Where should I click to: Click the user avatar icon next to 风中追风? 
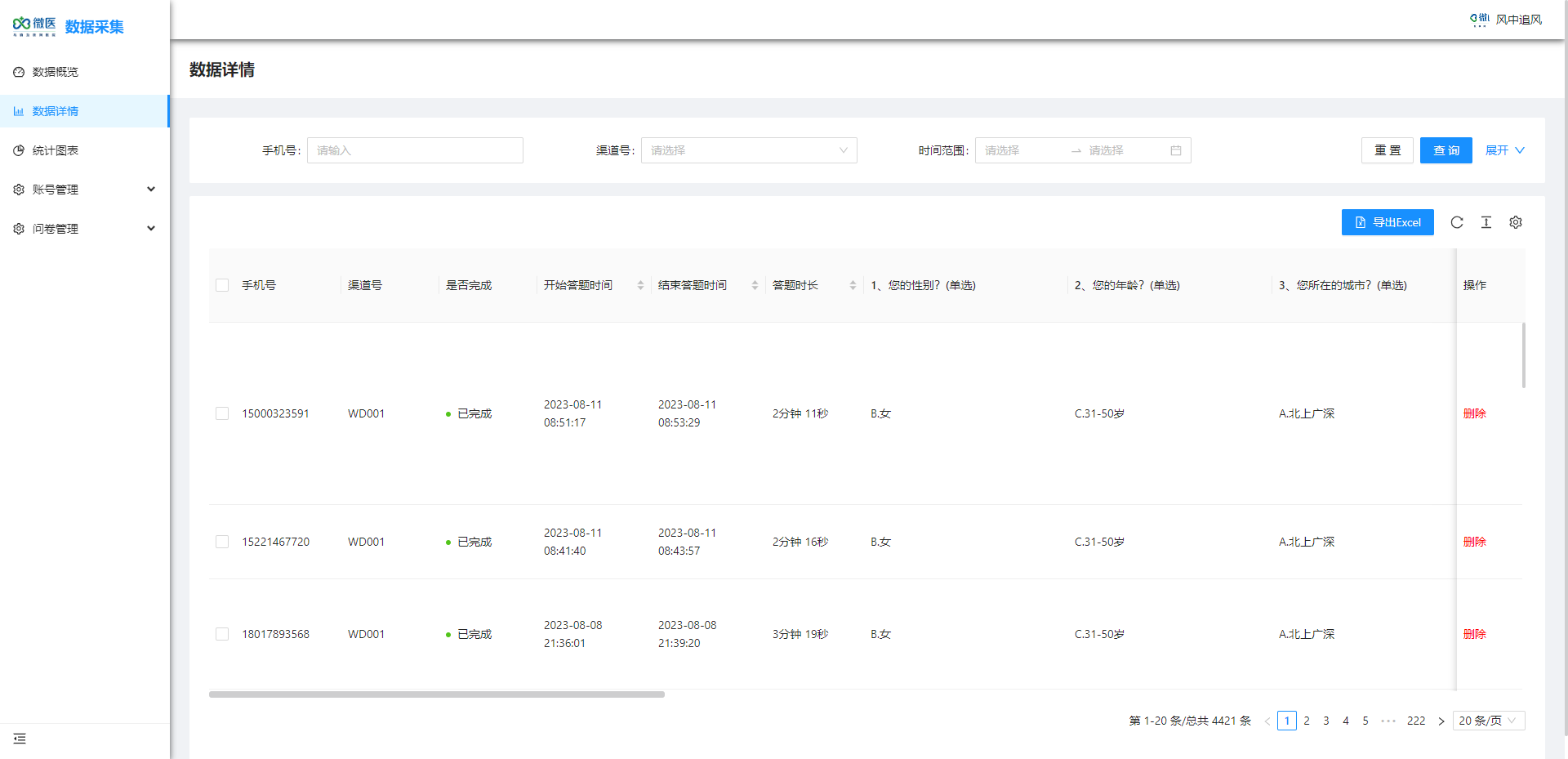coord(1480,20)
